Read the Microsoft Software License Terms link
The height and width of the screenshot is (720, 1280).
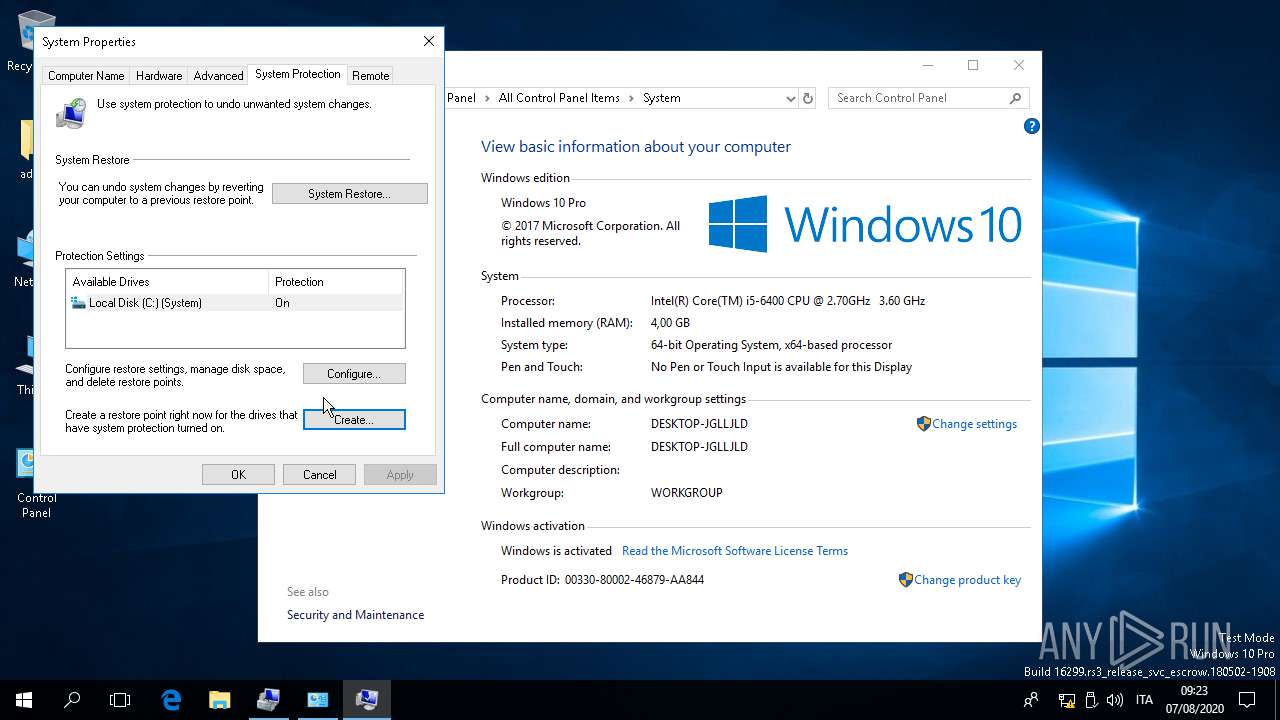click(734, 551)
